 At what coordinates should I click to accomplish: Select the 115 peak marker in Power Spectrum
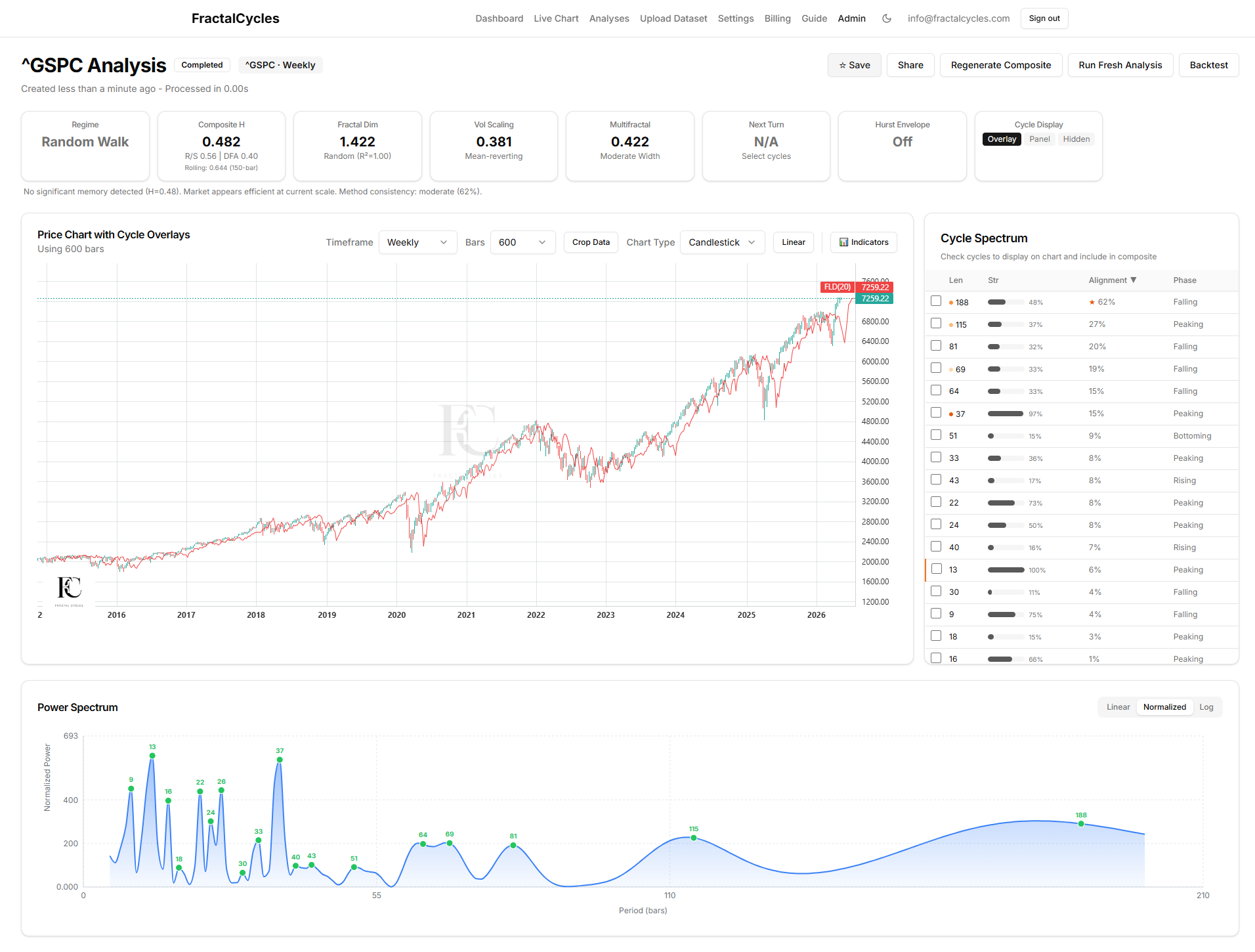(x=694, y=838)
